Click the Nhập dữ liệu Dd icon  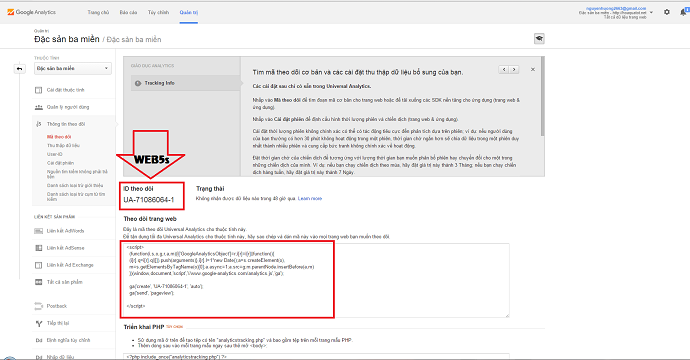(x=39, y=357)
